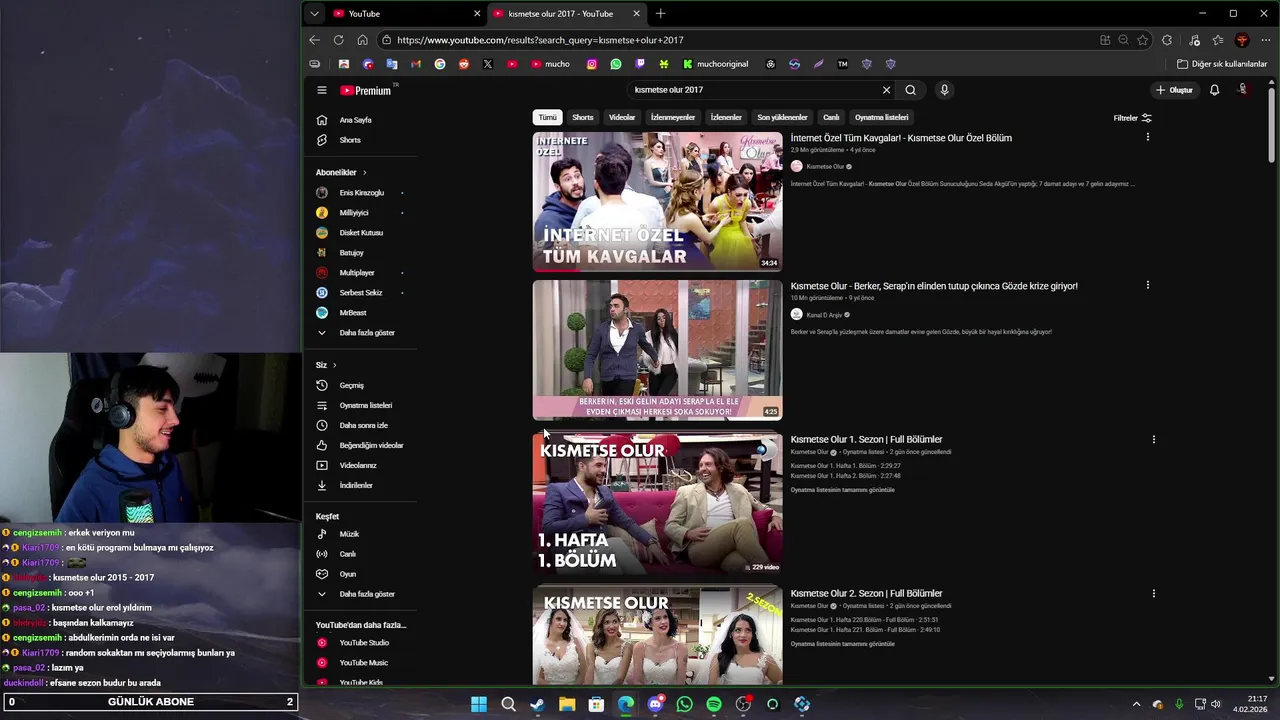Click the YouTube search input field
1280x720 pixels.
click(755, 90)
